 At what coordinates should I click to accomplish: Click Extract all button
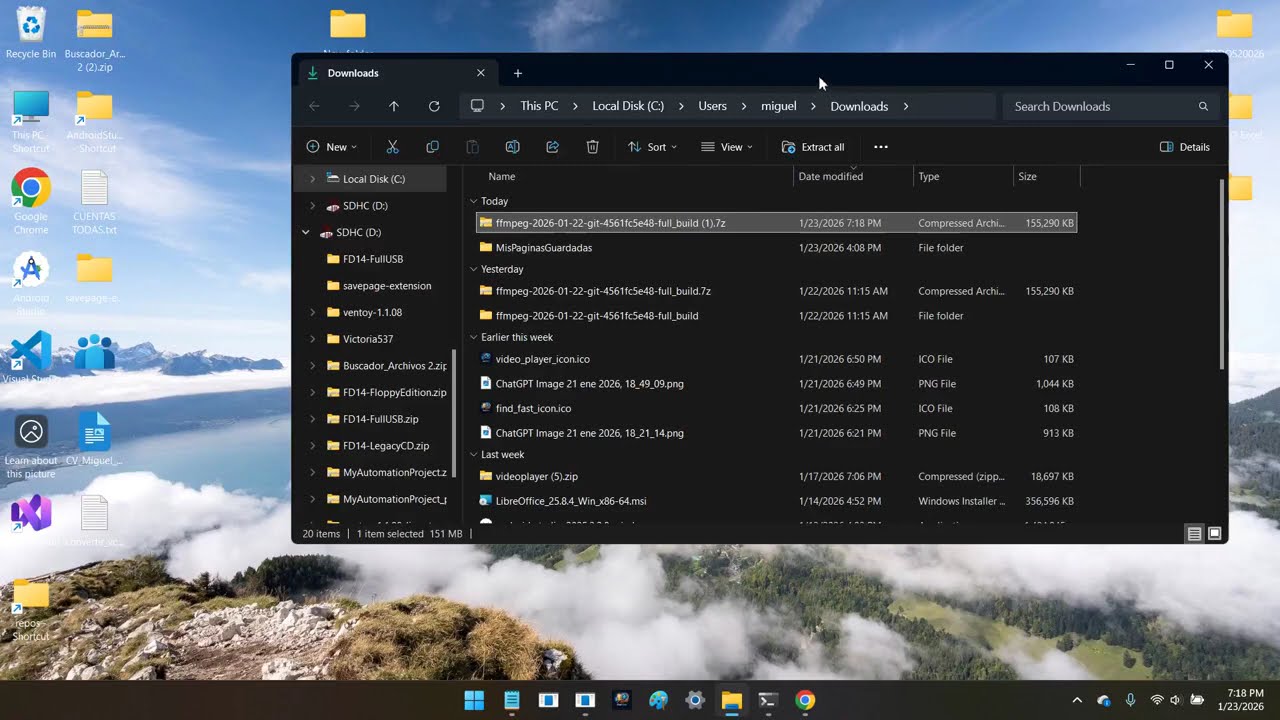[813, 147]
